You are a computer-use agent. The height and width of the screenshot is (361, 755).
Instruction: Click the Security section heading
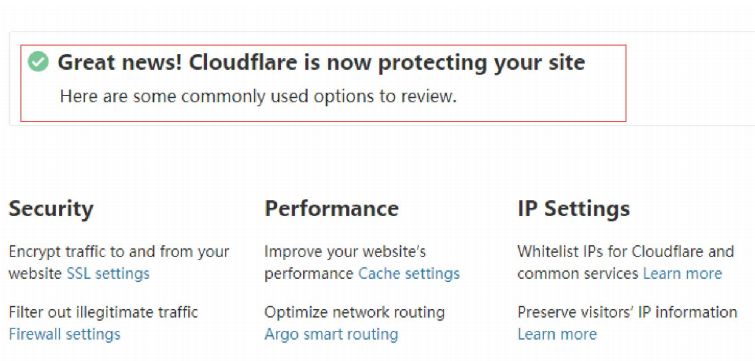[x=51, y=209]
